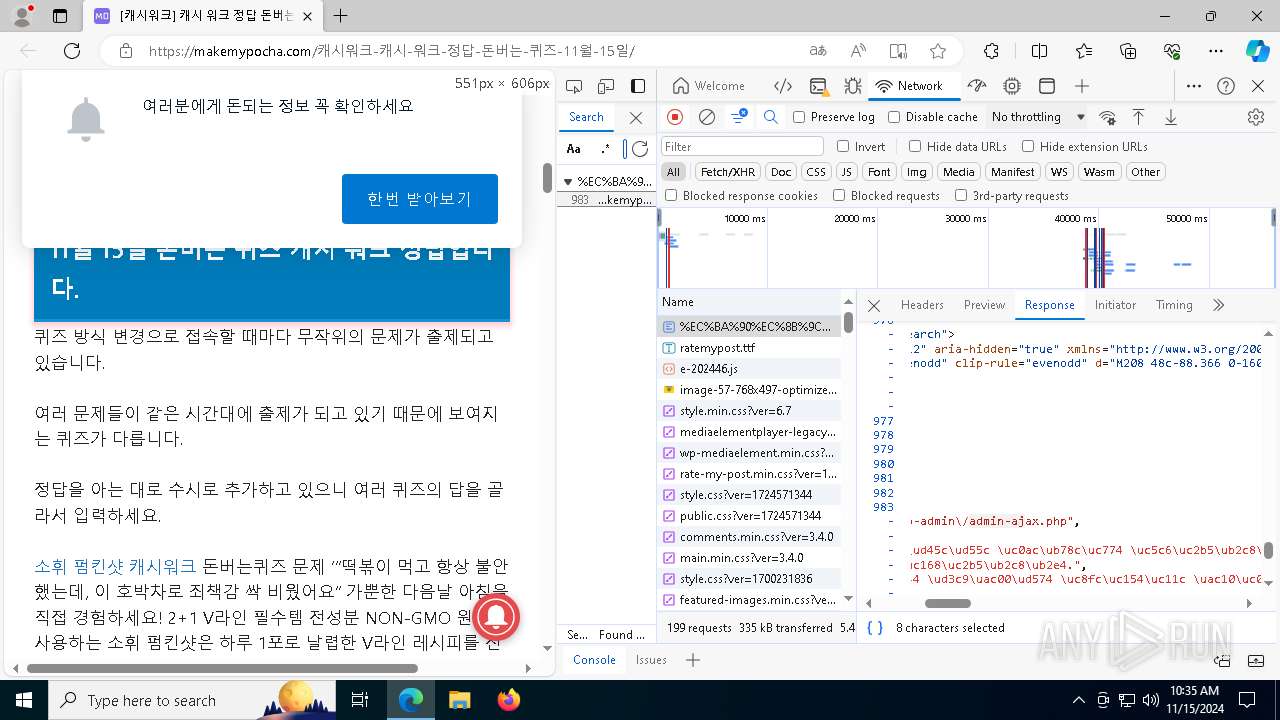Check Hide extension URLs

1028,146
